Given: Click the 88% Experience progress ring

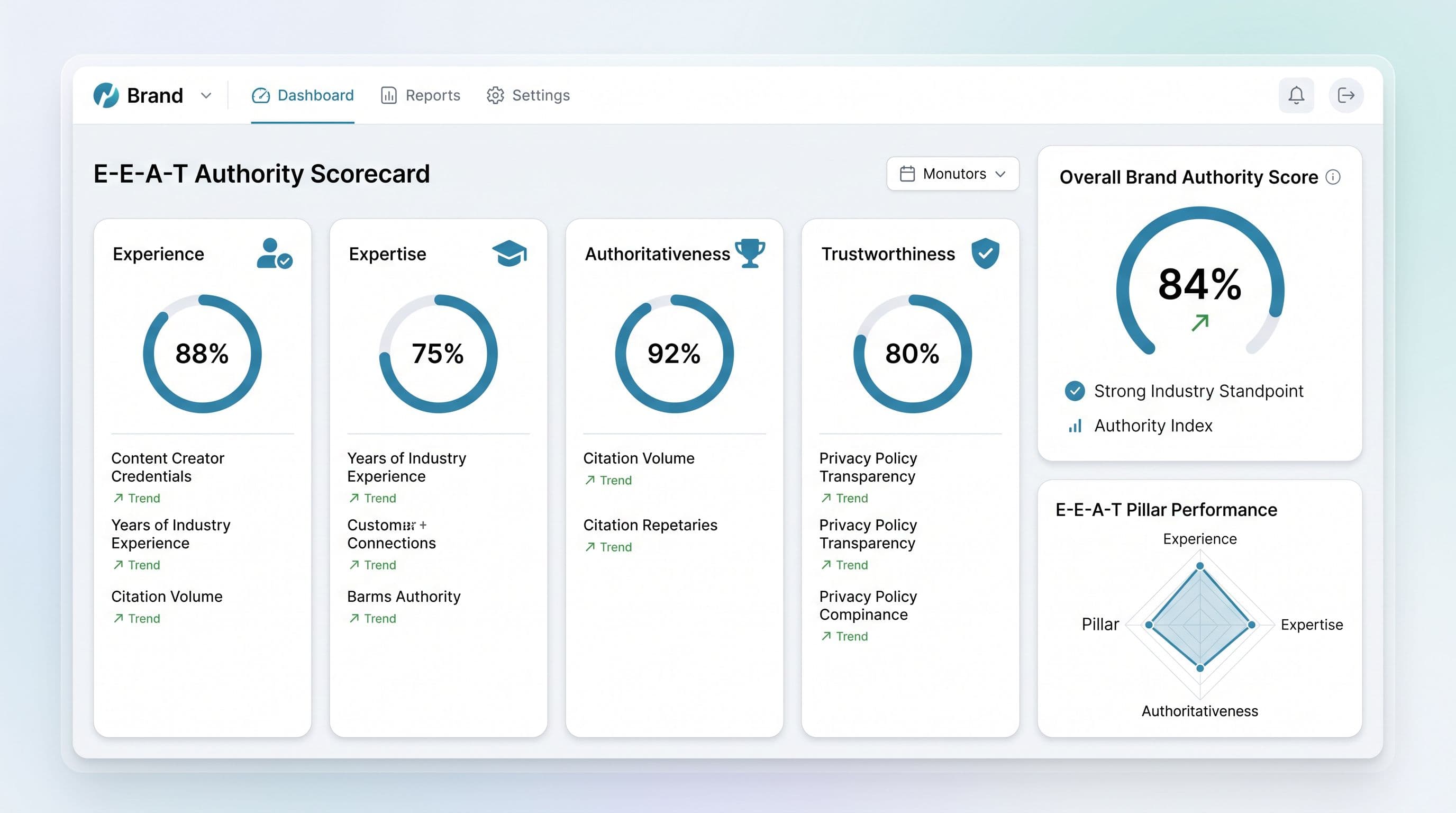Looking at the screenshot, I should point(202,354).
